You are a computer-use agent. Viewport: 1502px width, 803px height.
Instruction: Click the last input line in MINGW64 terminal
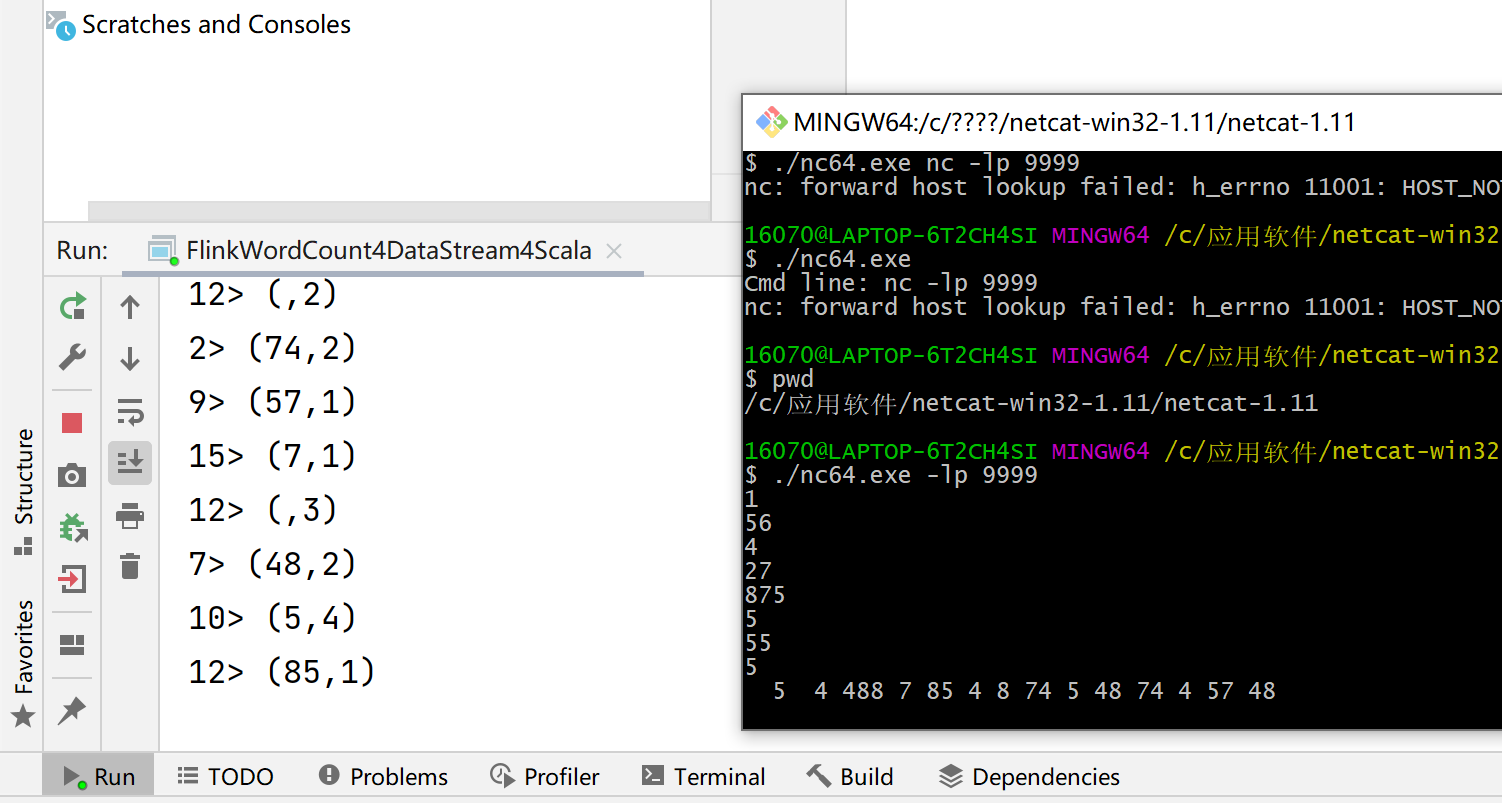(x=1024, y=691)
